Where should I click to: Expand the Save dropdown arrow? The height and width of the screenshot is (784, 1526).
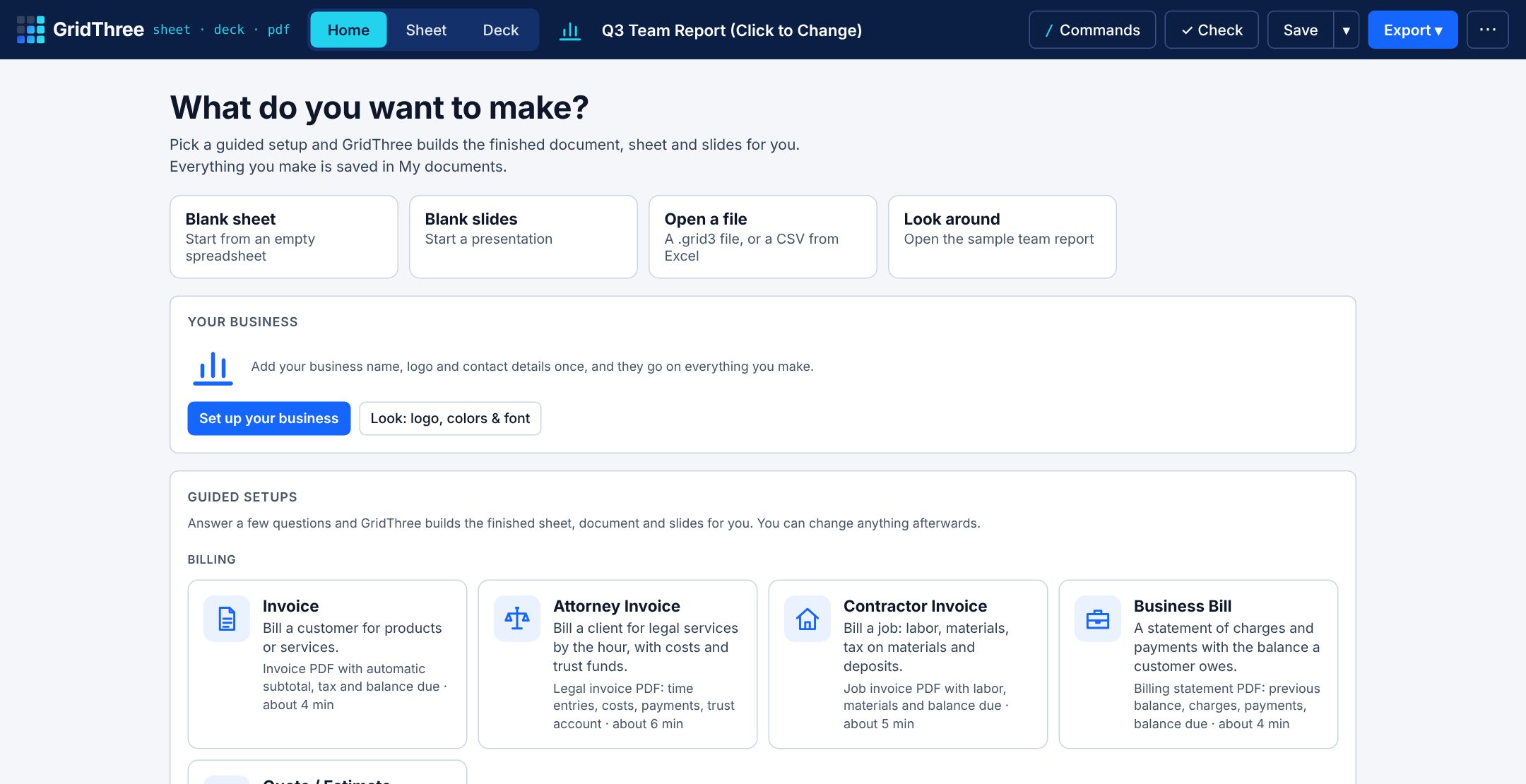point(1347,30)
